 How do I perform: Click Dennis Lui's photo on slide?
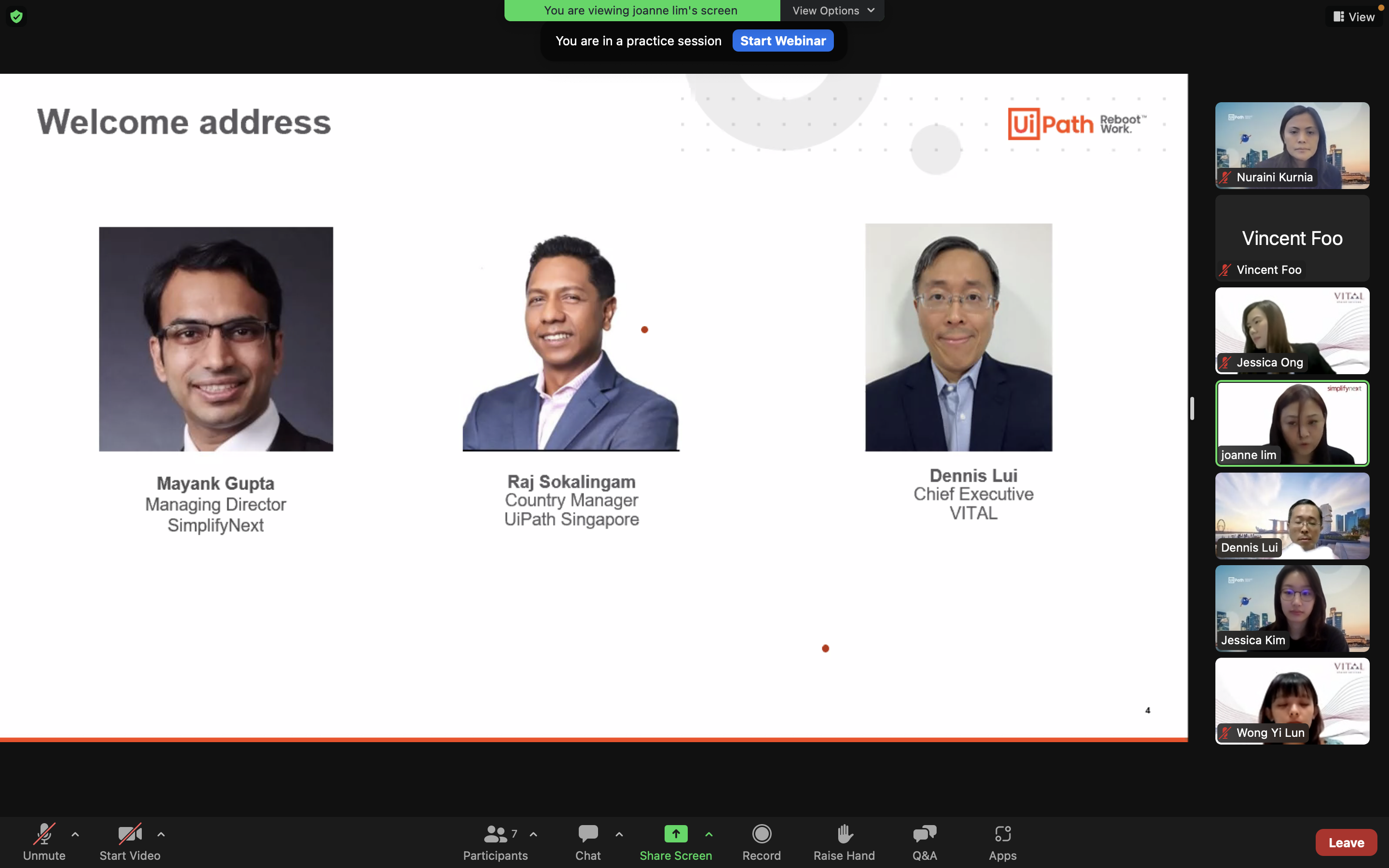(958, 337)
